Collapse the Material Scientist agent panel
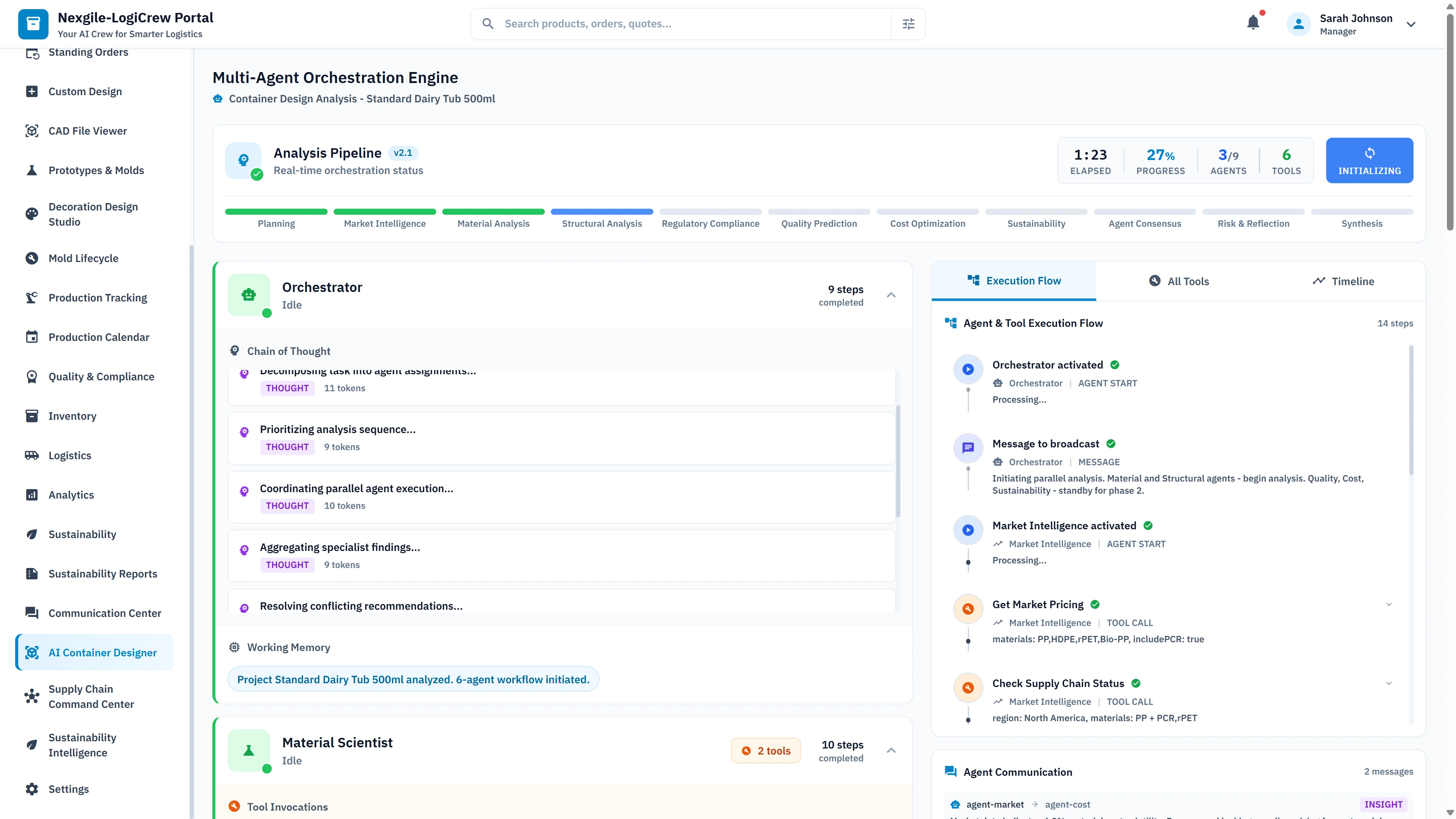Viewport: 1456px width, 819px height. point(891,750)
